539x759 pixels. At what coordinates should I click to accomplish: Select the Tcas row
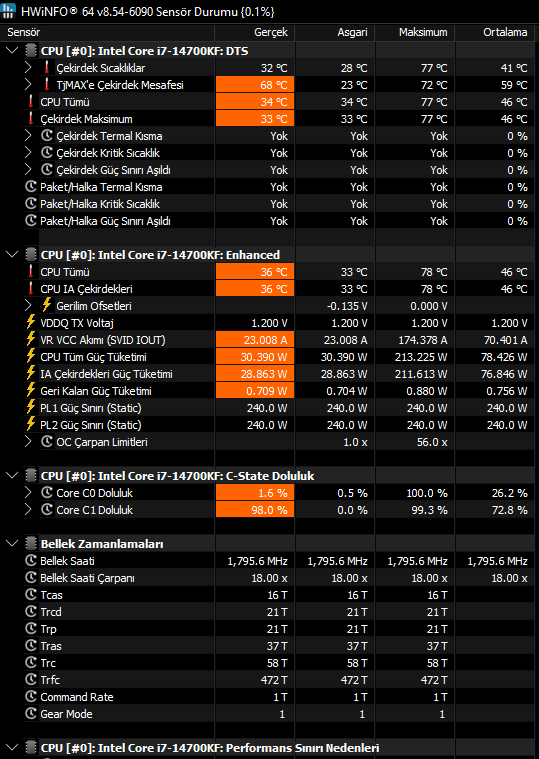(268, 595)
